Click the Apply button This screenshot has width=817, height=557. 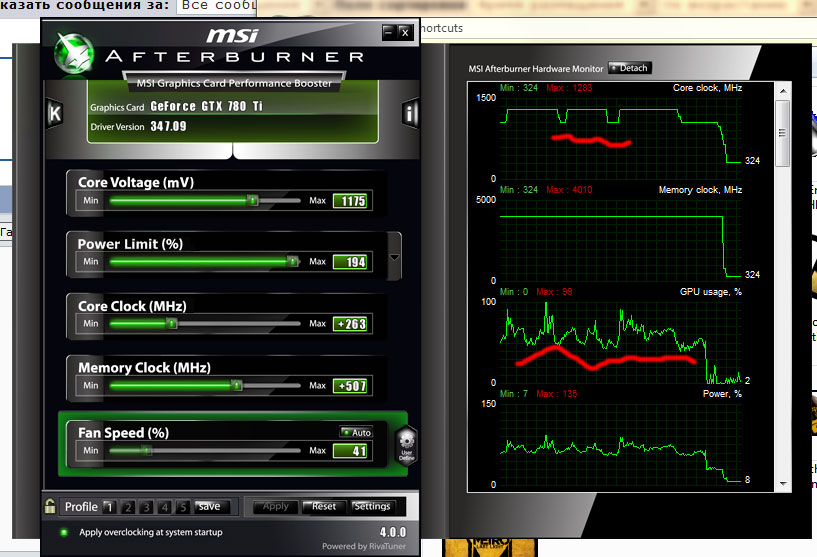click(275, 506)
